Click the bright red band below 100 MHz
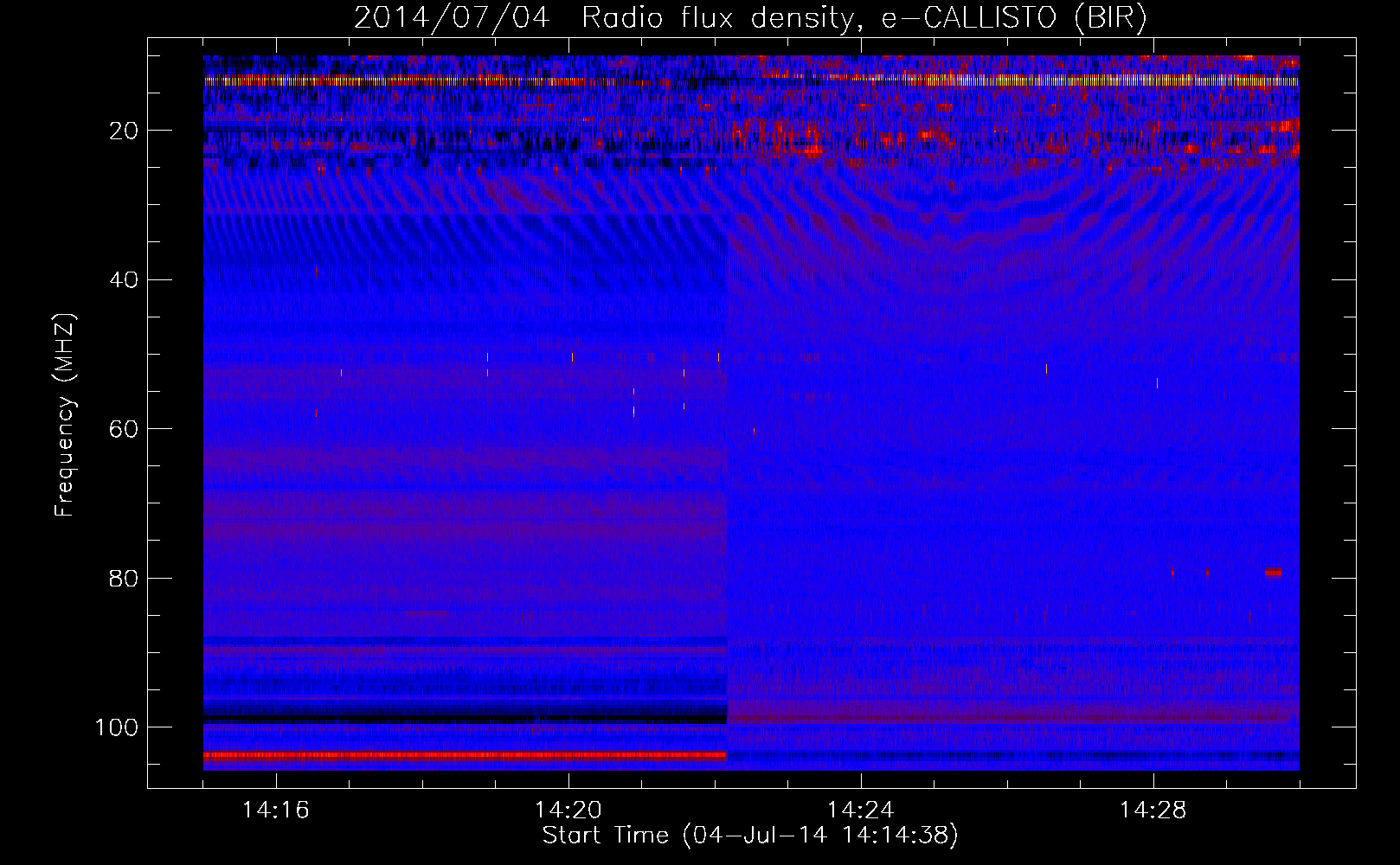 pyautogui.click(x=465, y=755)
